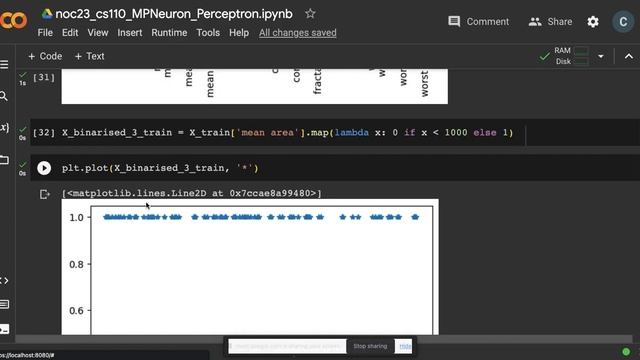Open the code snippets sidebar icon
This screenshot has width=640, height=360.
pyautogui.click(x=4, y=280)
